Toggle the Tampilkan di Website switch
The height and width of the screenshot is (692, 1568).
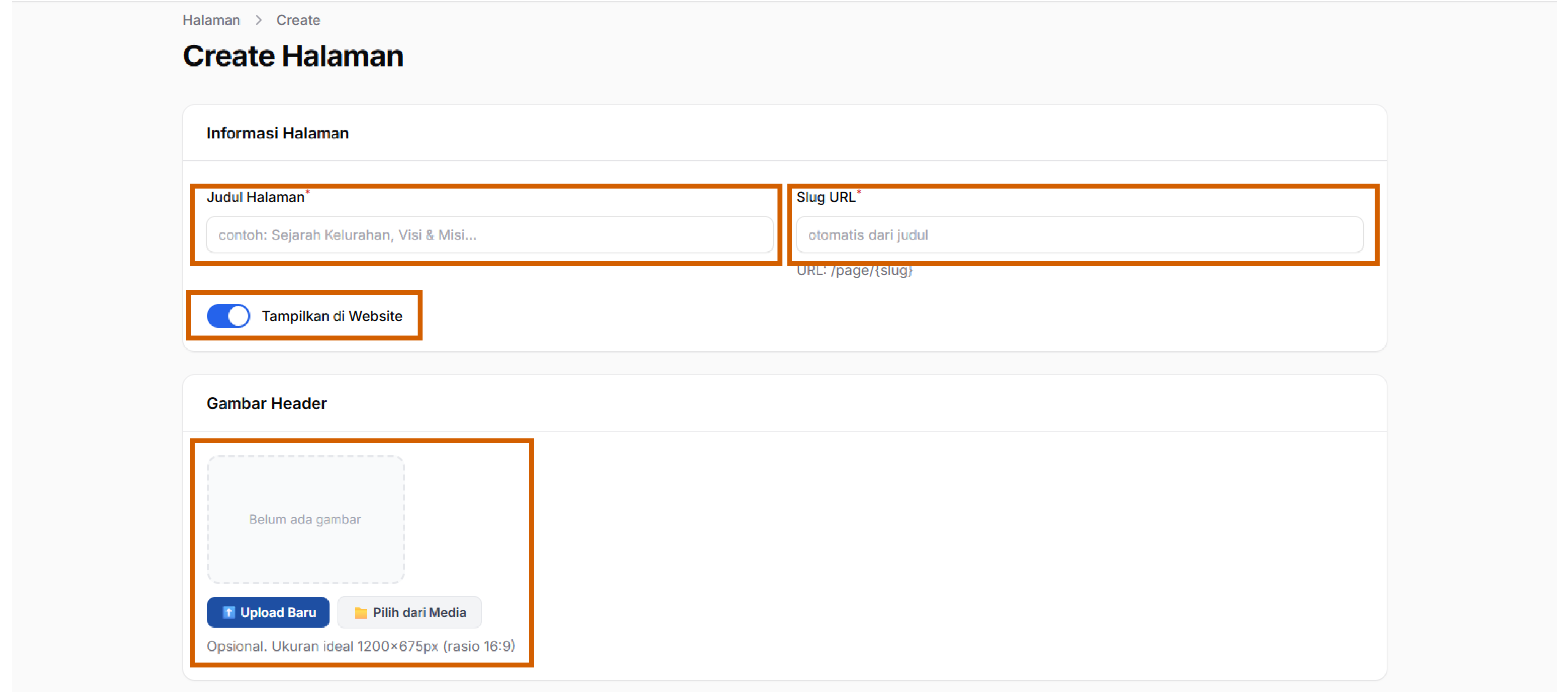(x=228, y=316)
